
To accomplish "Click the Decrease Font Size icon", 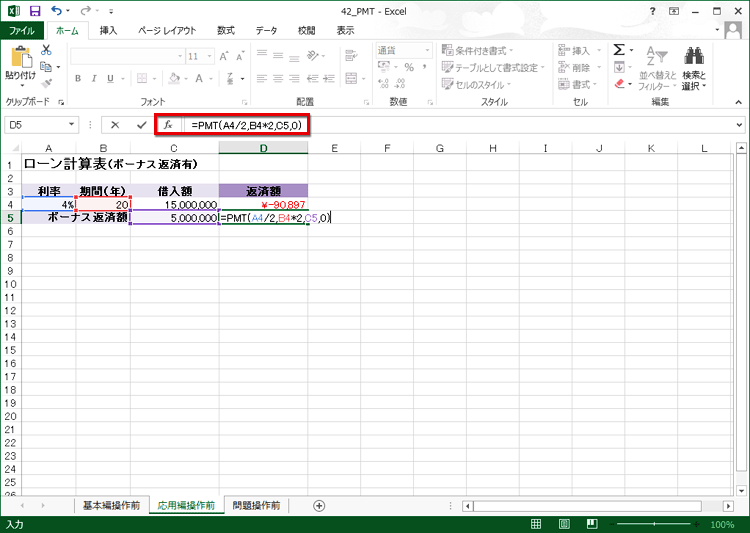I will (x=240, y=56).
